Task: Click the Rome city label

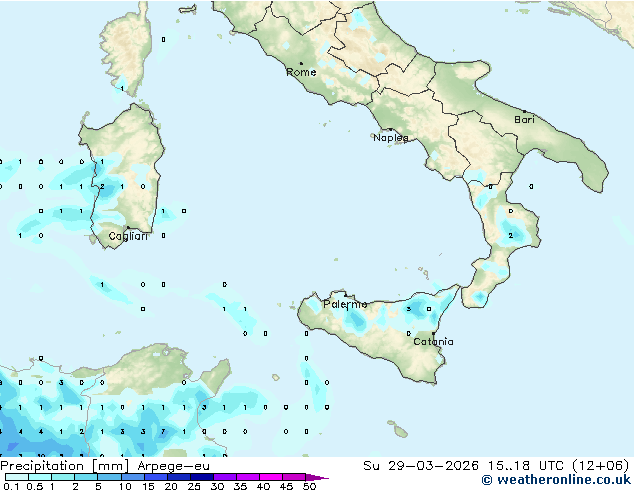Action: tap(301, 72)
